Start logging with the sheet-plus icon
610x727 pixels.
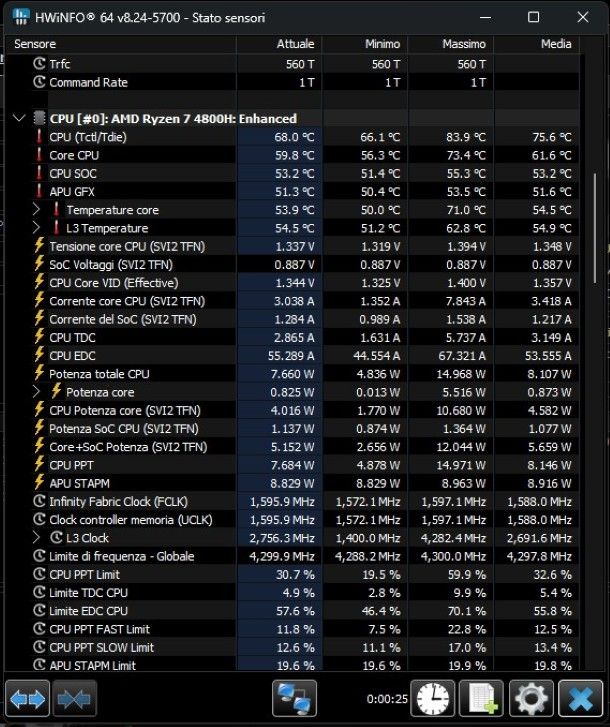coord(482,699)
